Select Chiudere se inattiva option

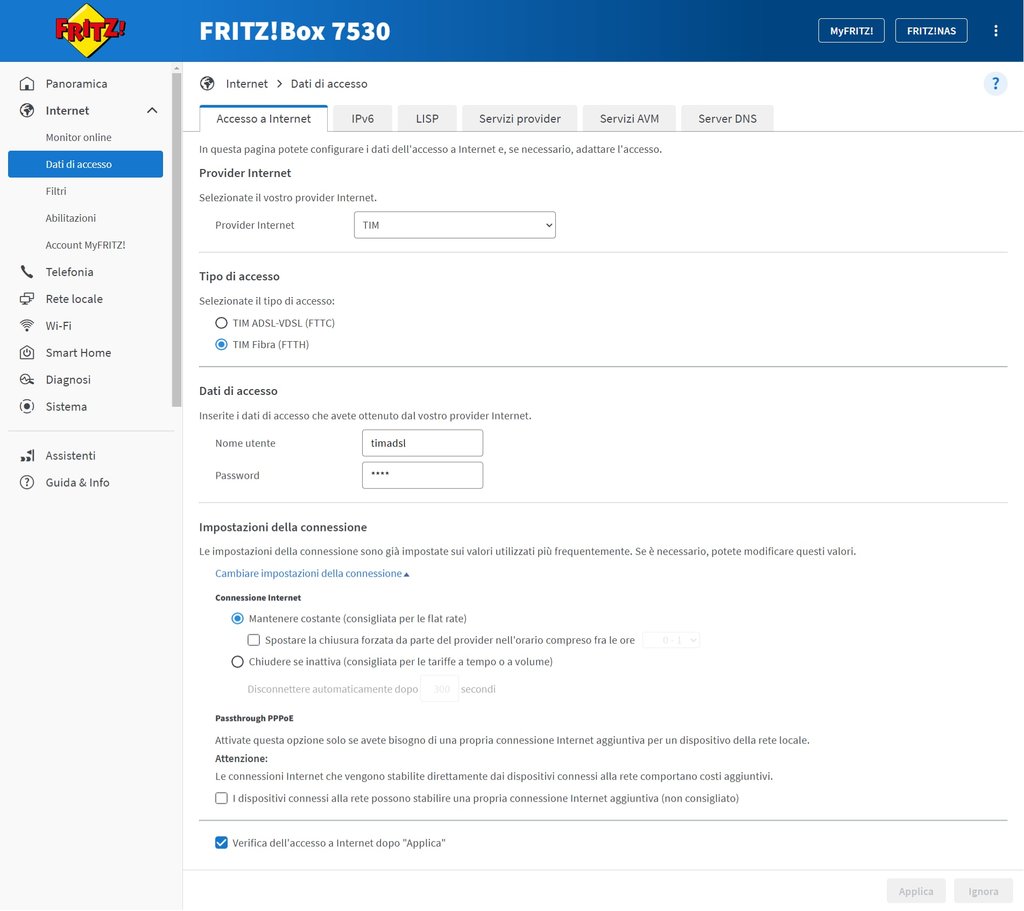click(238, 661)
